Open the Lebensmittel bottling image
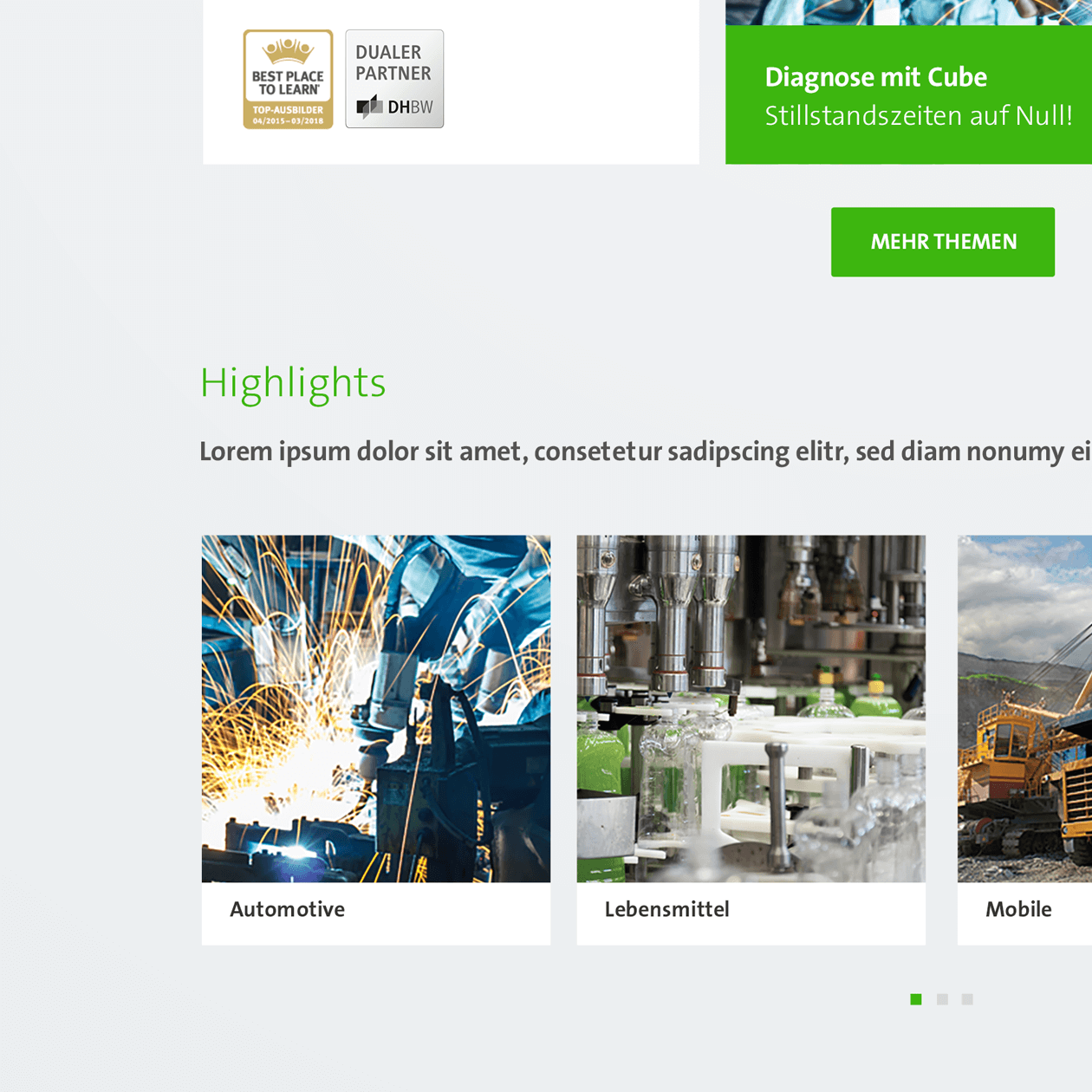The height and width of the screenshot is (1092, 1092). tap(751, 709)
